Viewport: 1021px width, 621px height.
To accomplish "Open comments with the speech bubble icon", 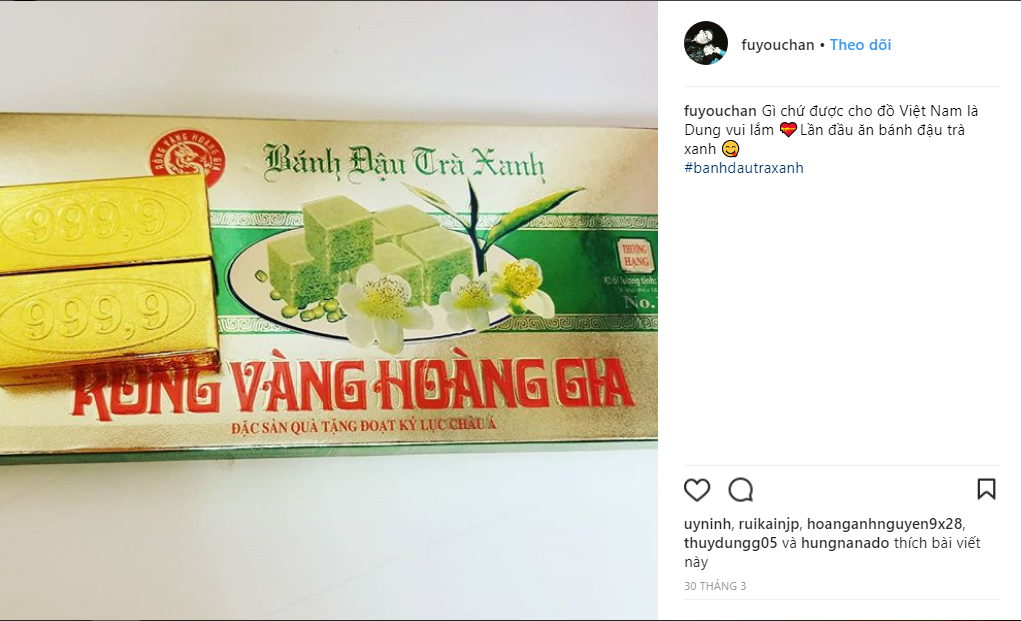I will pyautogui.click(x=740, y=490).
